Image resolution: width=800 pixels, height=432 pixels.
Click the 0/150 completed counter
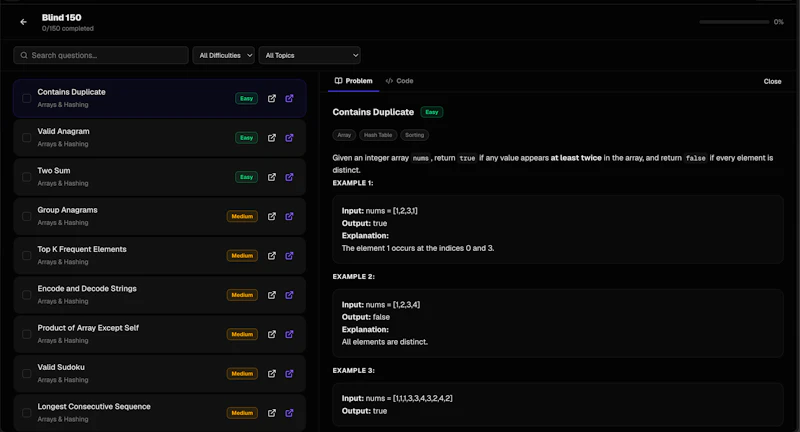click(67, 29)
